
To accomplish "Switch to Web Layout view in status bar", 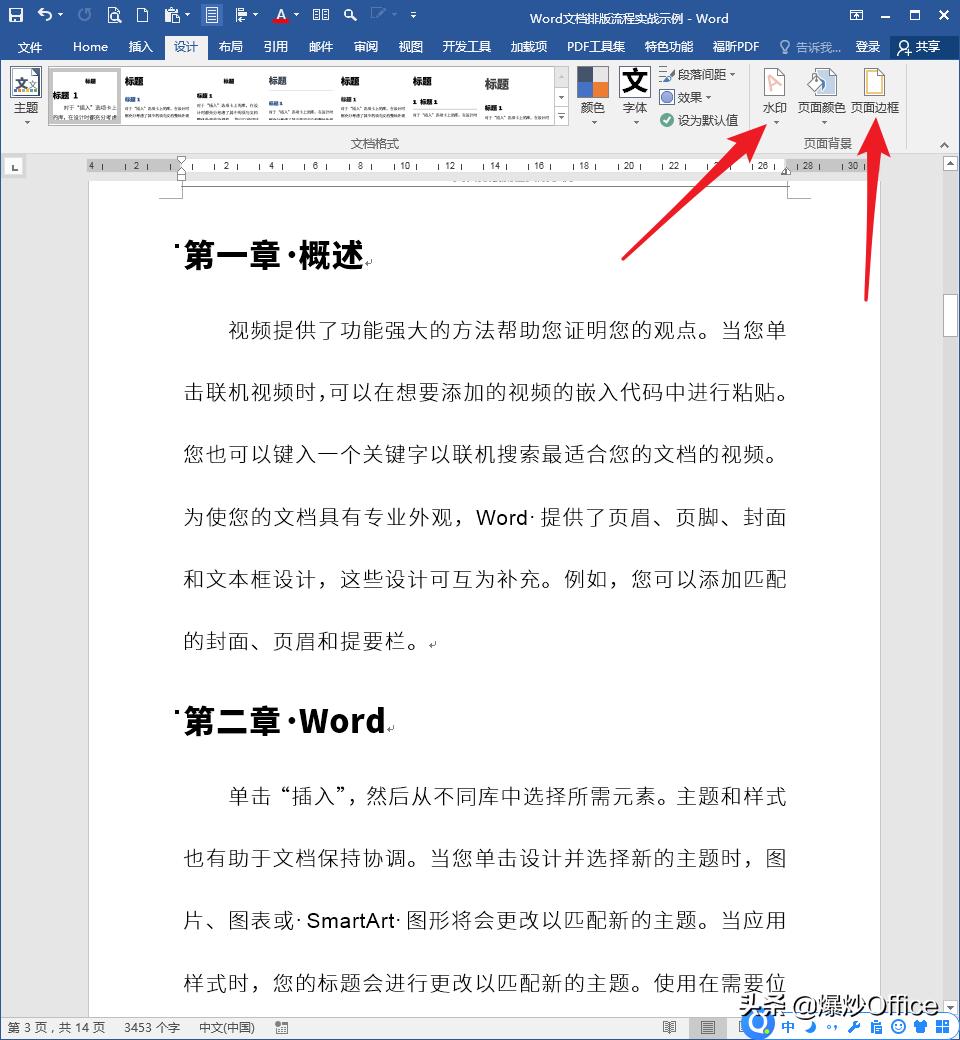I will click(x=742, y=1027).
